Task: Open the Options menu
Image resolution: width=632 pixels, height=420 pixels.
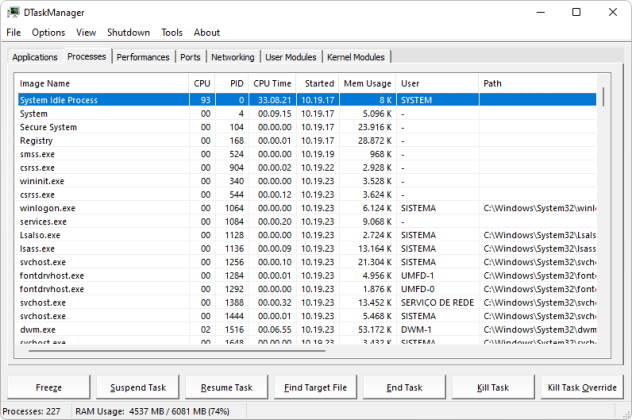Action: (48, 33)
